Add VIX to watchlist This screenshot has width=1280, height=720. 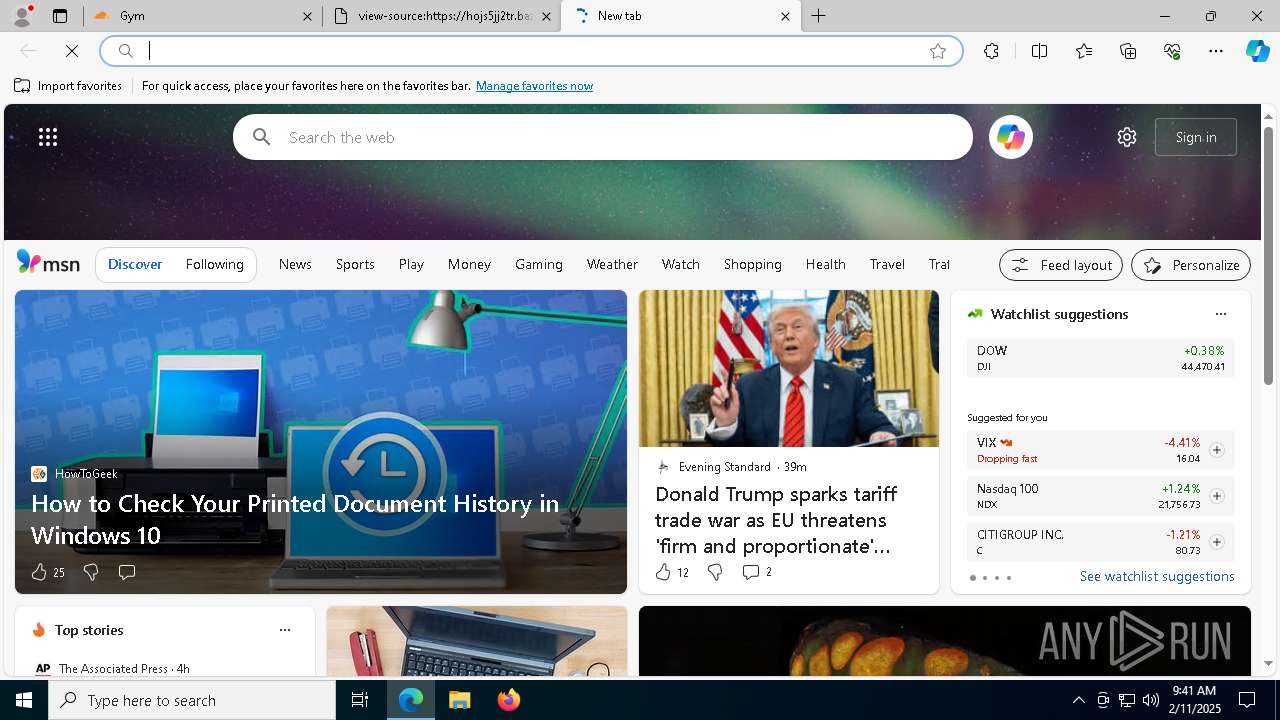(1216, 450)
